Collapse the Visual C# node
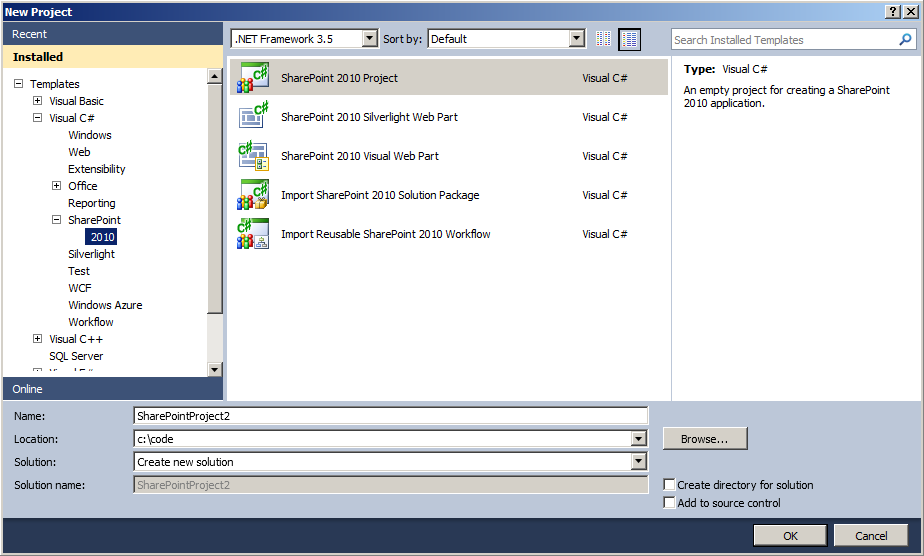924x556 pixels. 37,118
